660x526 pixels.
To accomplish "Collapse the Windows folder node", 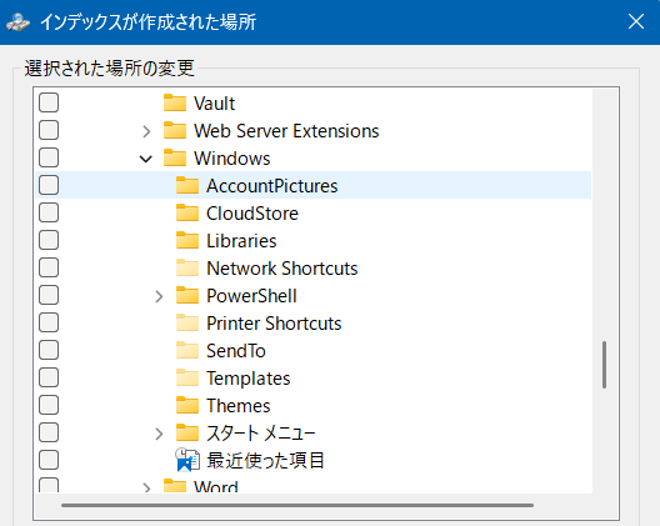I will (146, 159).
